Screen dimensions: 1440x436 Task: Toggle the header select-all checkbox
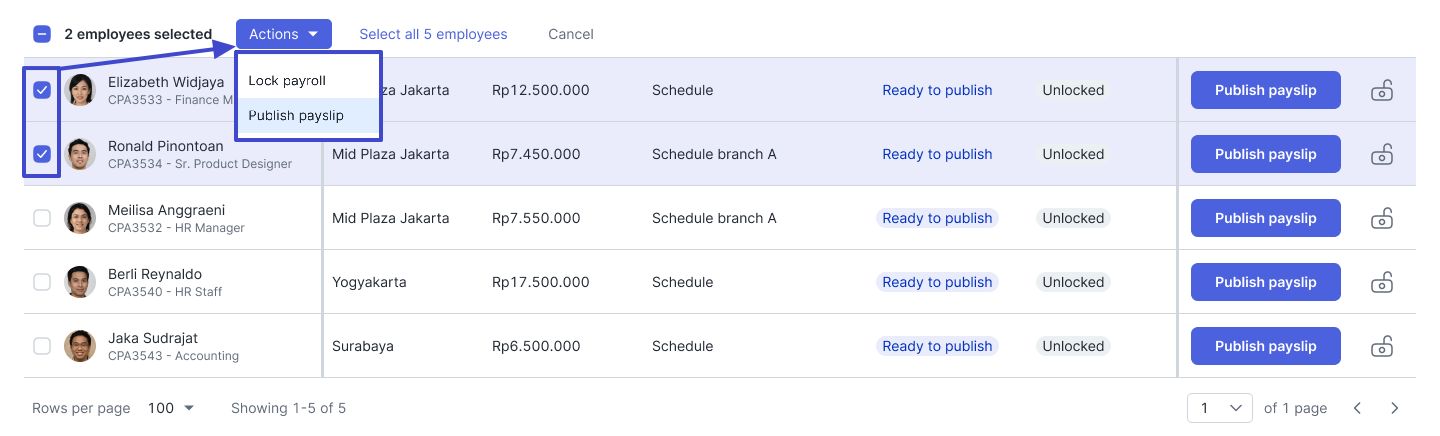[x=42, y=34]
